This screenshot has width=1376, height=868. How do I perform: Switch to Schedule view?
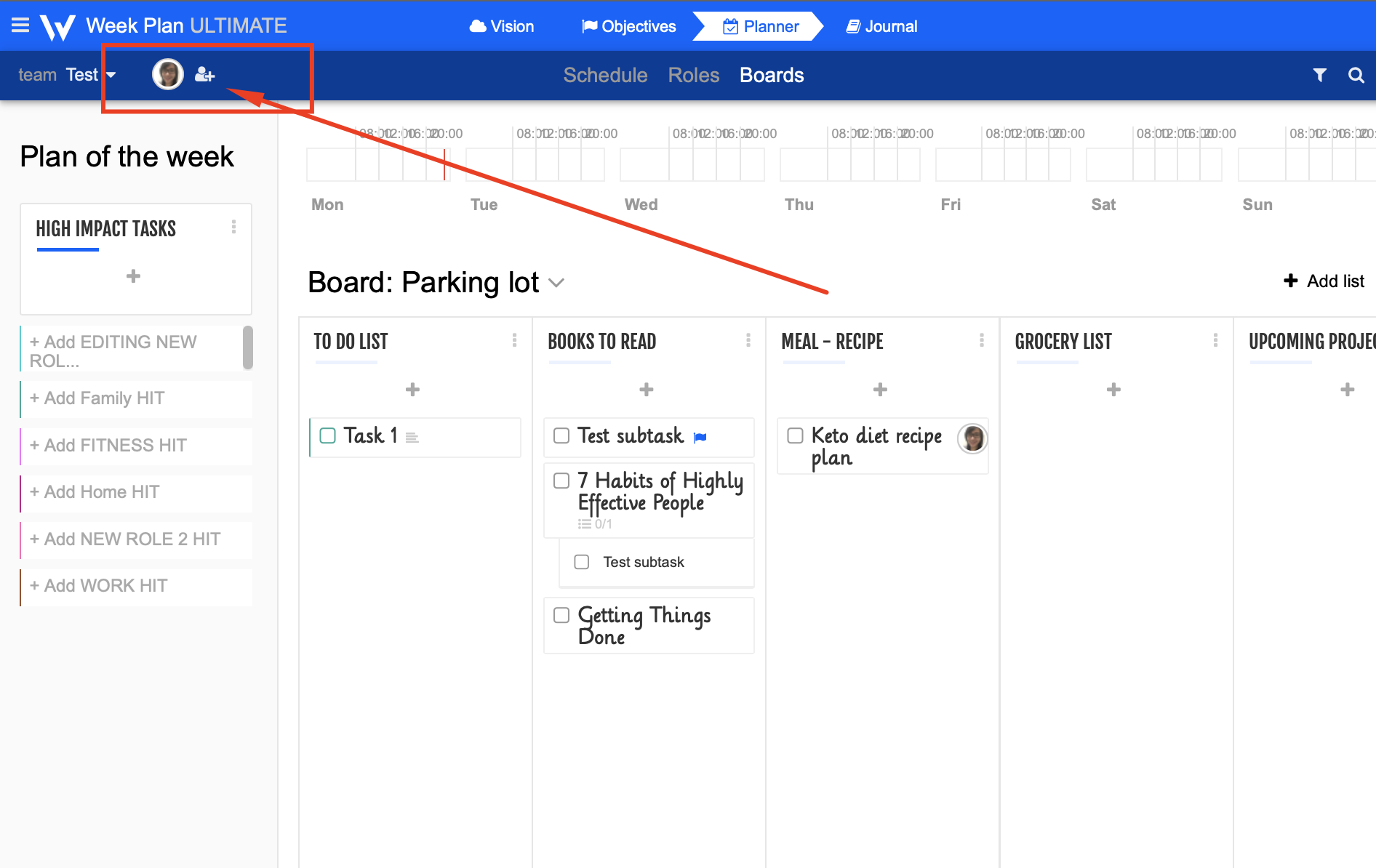pyautogui.click(x=605, y=75)
